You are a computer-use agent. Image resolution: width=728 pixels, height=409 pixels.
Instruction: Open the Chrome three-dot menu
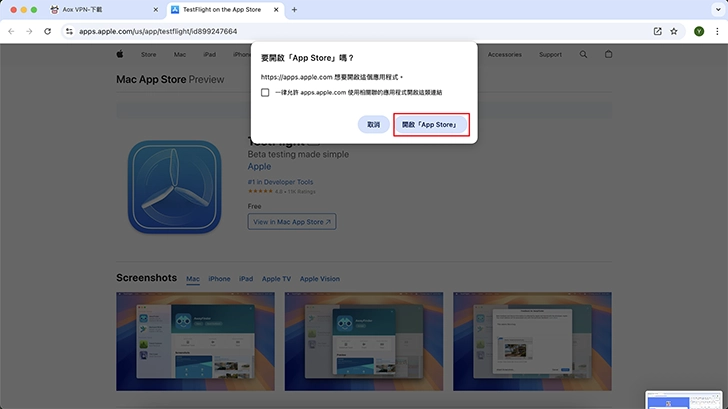click(x=716, y=31)
